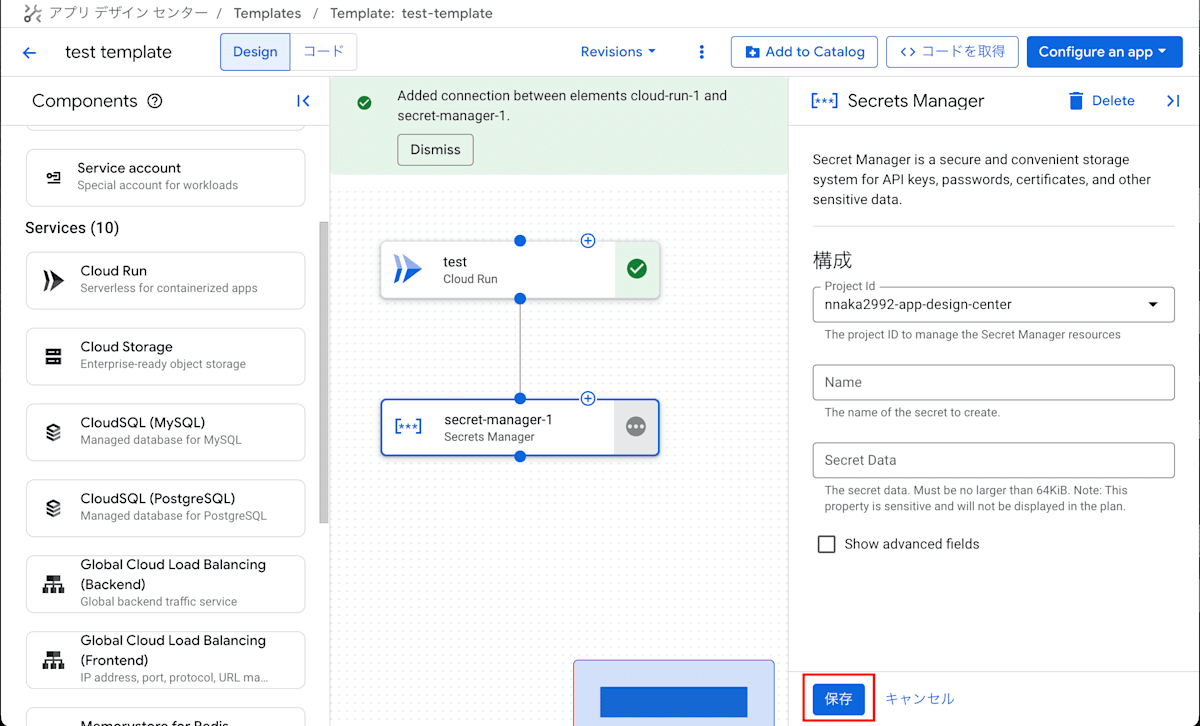The image size is (1200, 726).
Task: Click the pending status dots on secret-manager-1
Action: pyautogui.click(x=636, y=427)
